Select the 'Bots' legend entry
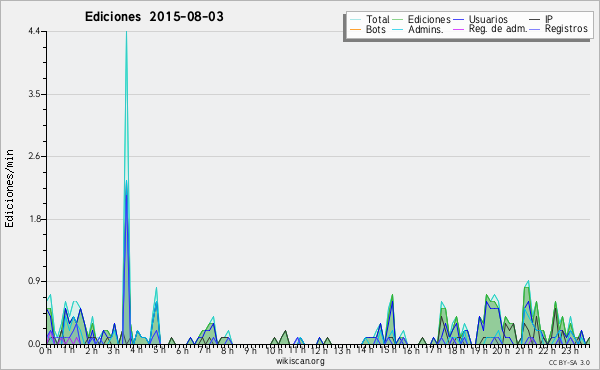 point(368,29)
